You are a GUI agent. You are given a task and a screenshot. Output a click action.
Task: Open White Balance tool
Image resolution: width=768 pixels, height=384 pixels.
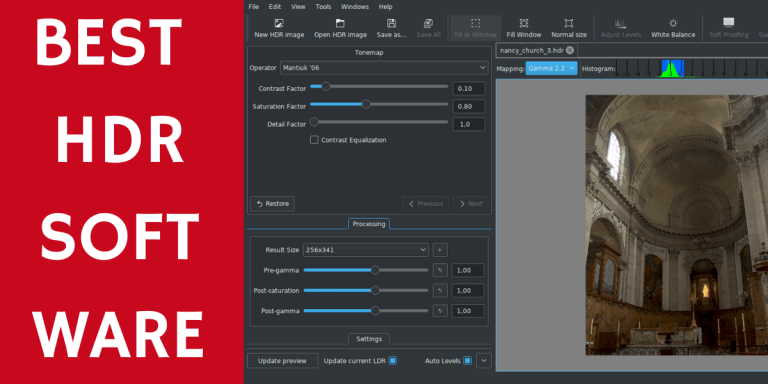[x=673, y=23]
